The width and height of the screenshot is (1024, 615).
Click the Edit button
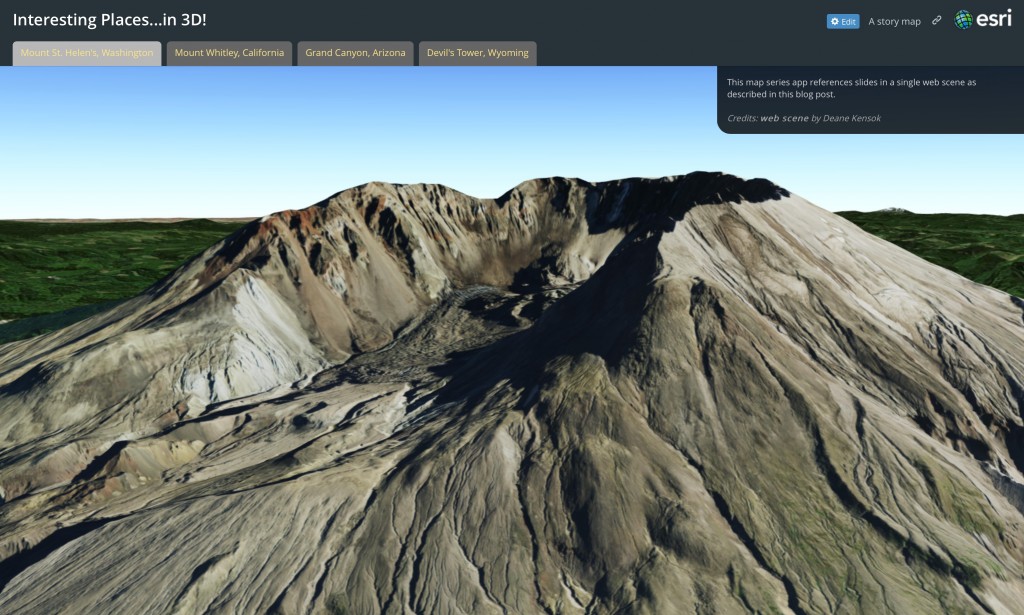click(x=842, y=22)
